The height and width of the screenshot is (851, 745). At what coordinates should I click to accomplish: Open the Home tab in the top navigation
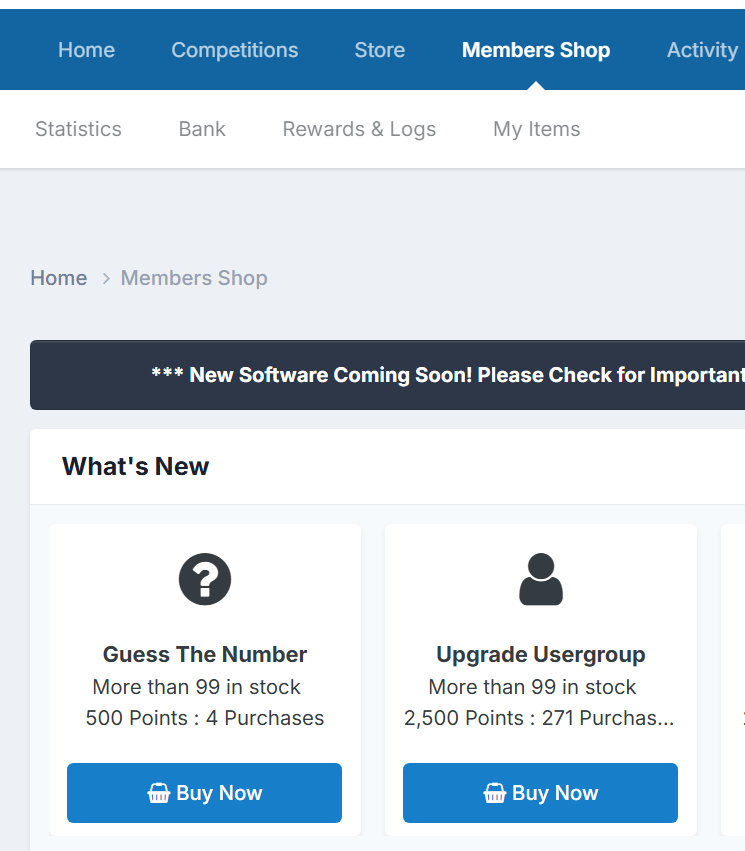pos(86,50)
